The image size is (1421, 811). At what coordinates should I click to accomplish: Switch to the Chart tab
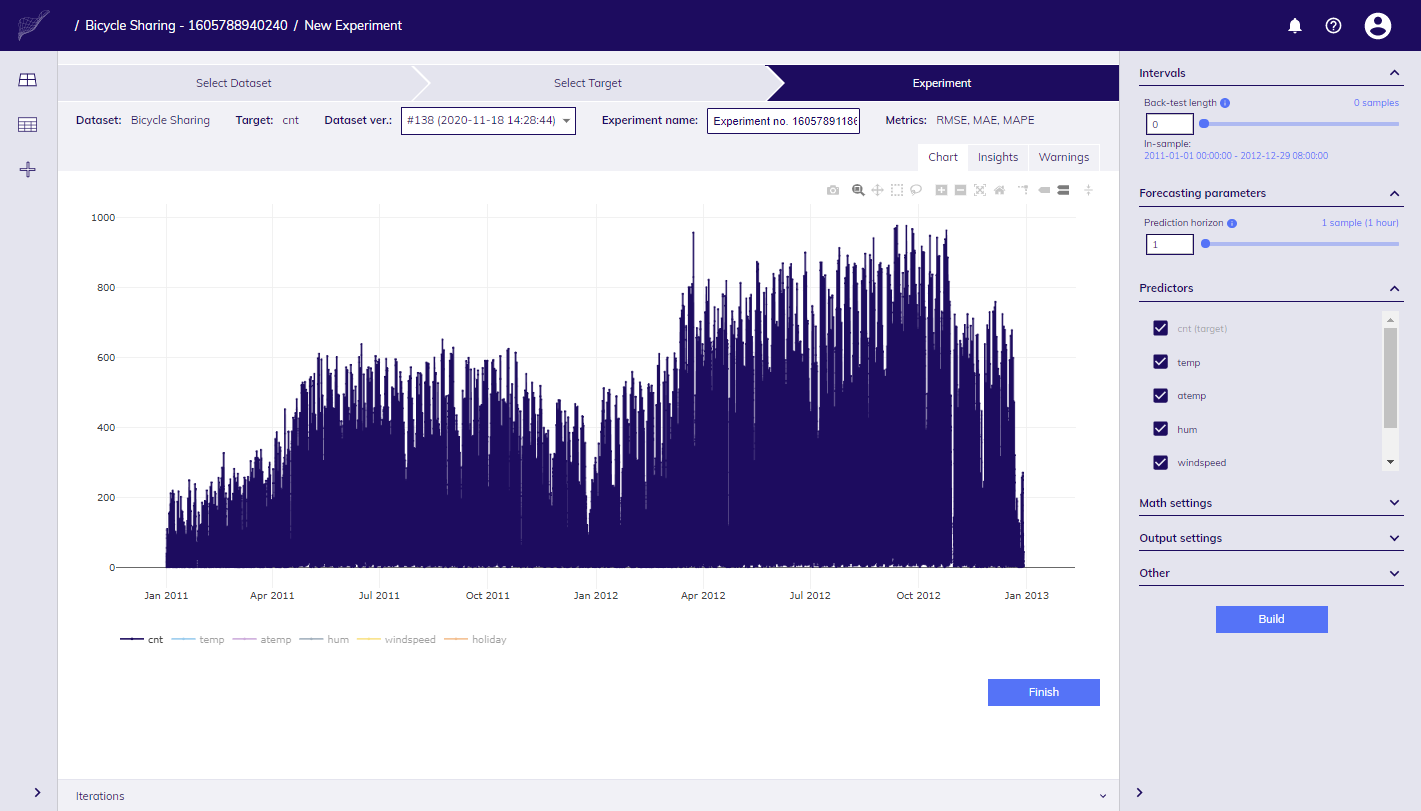click(943, 157)
